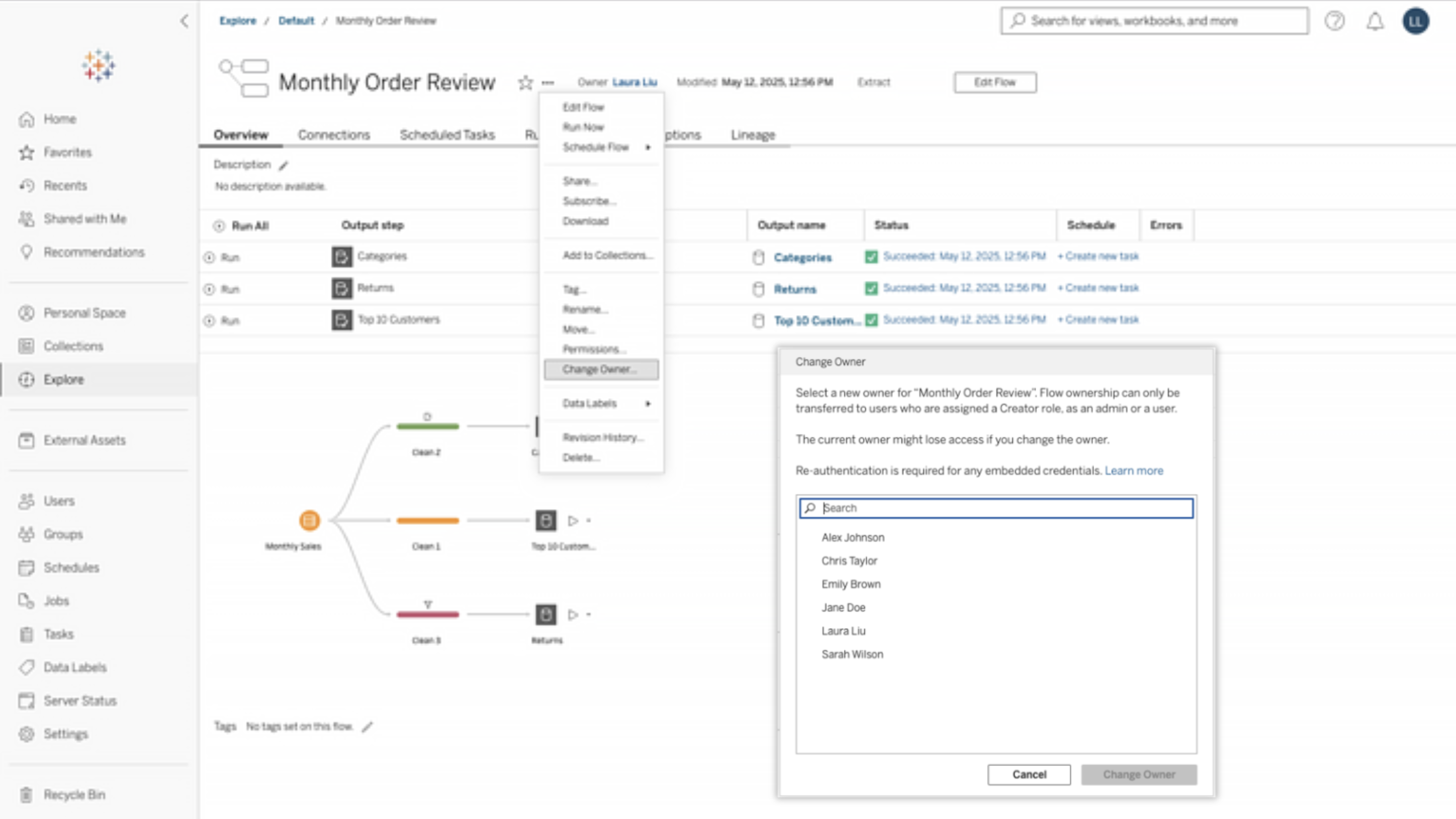Click the favorite star next to flow title

525,83
